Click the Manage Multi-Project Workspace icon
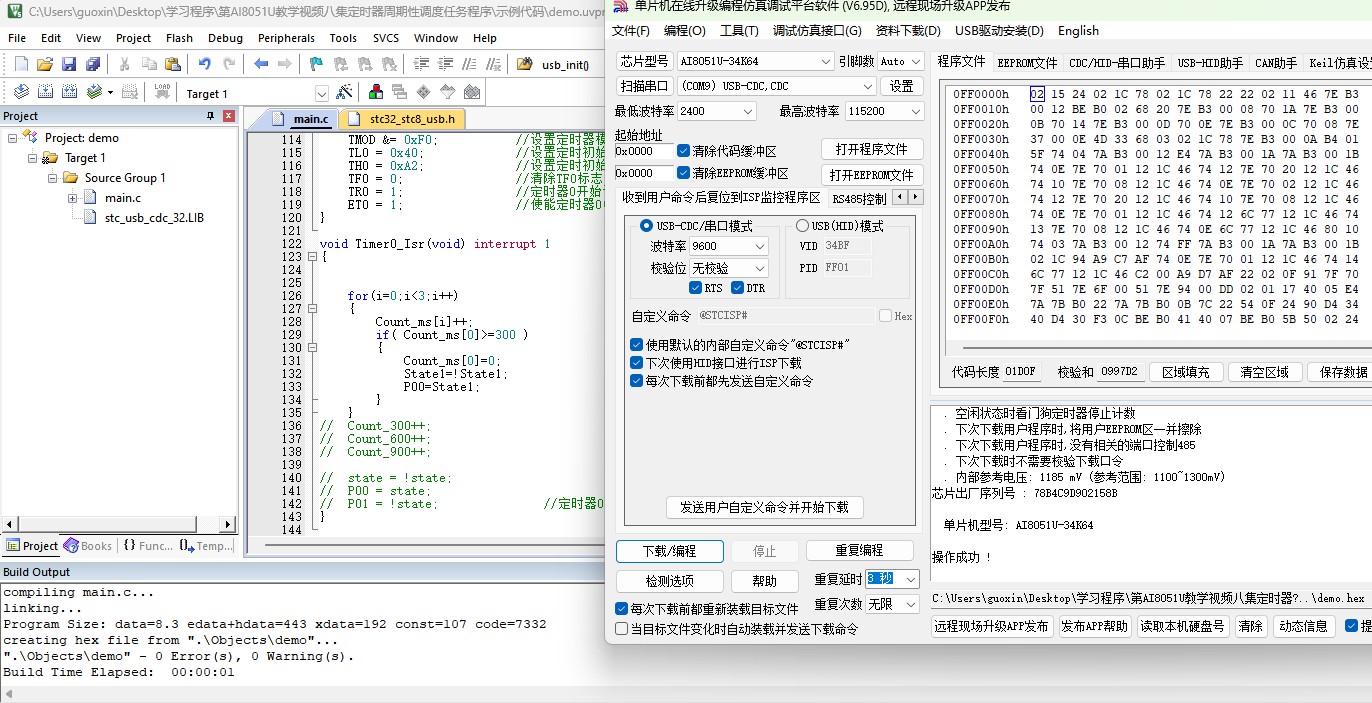This screenshot has width=1372, height=703. click(400, 93)
